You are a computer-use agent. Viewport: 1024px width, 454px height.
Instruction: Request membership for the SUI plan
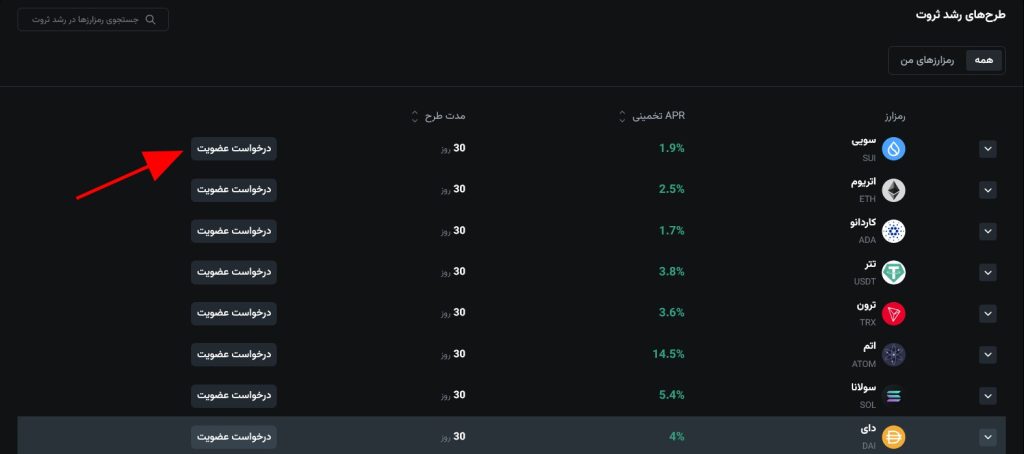pos(233,148)
